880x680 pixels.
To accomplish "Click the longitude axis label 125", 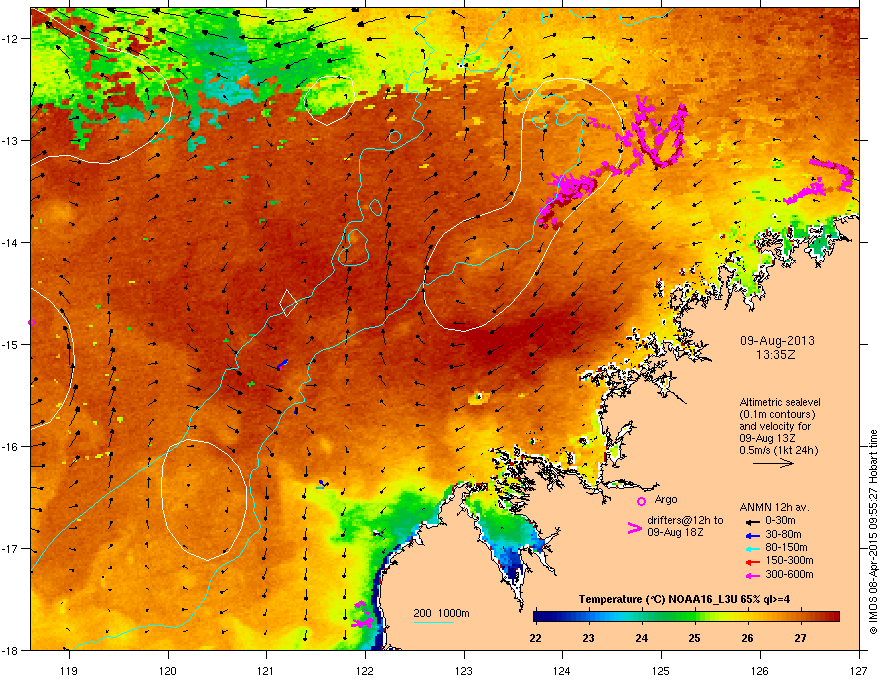I will [661, 671].
